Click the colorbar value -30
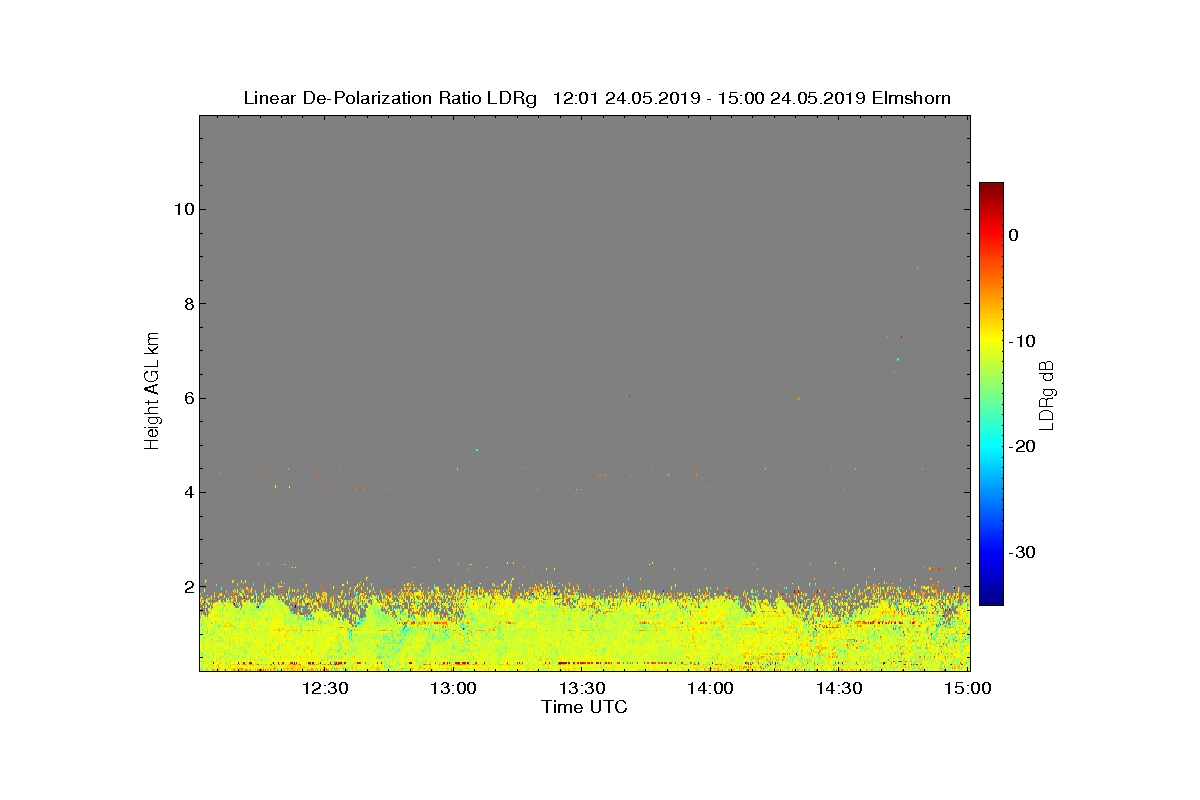This screenshot has width=1200, height=800. (x=1021, y=552)
